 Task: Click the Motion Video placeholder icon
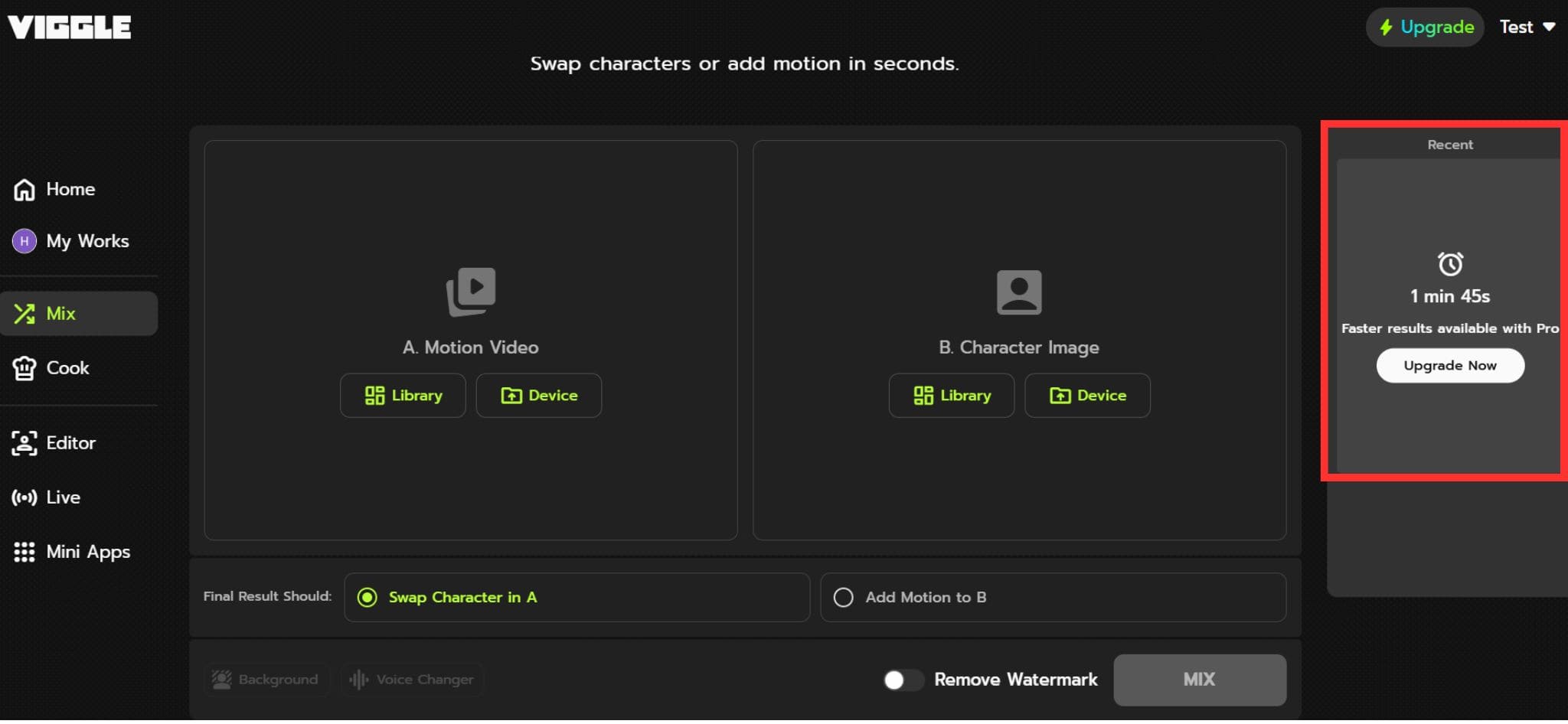pos(471,291)
